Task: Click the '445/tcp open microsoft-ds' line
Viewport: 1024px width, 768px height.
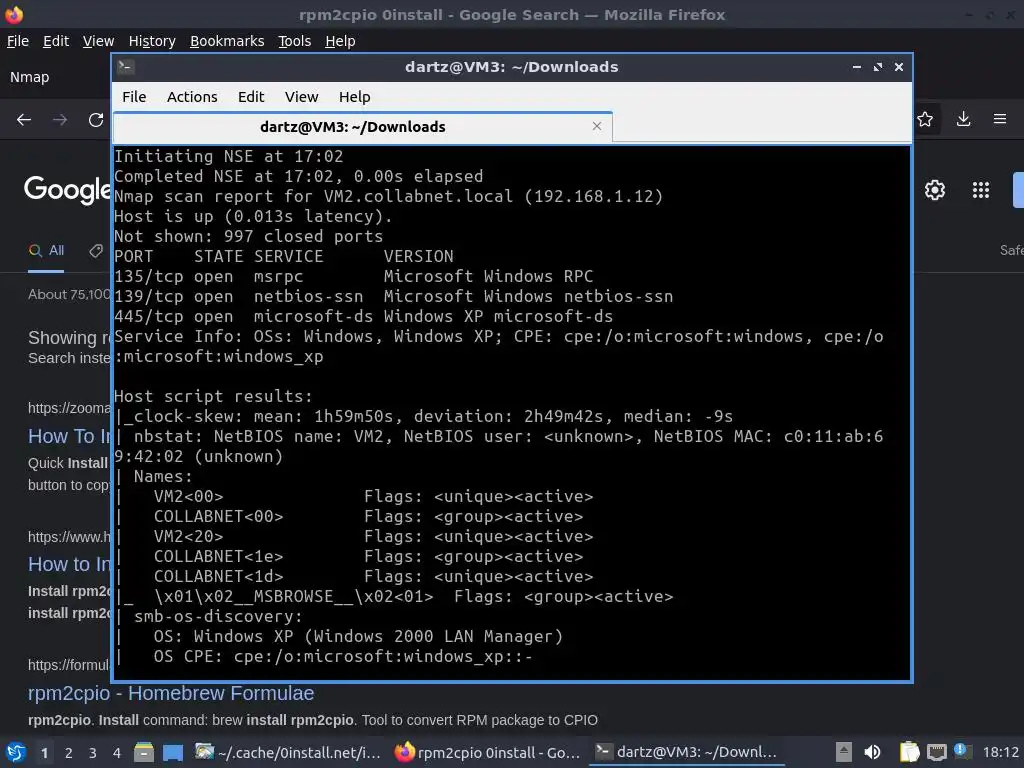Action: pyautogui.click(x=364, y=317)
